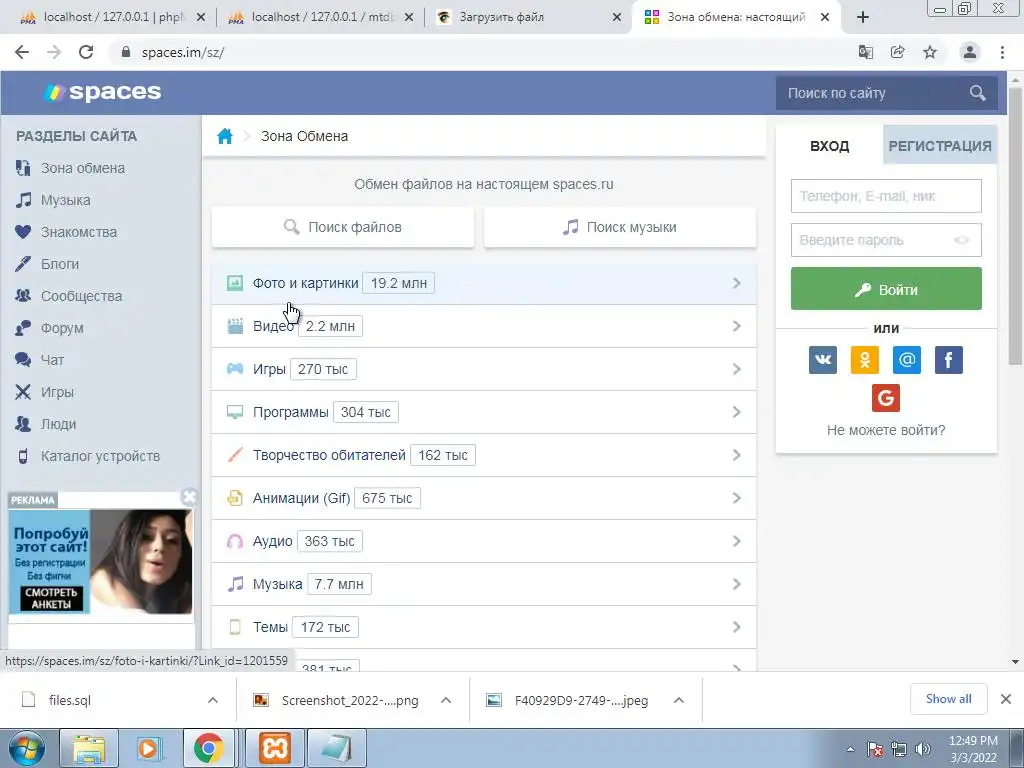Open the Windows Start button

tap(27, 748)
